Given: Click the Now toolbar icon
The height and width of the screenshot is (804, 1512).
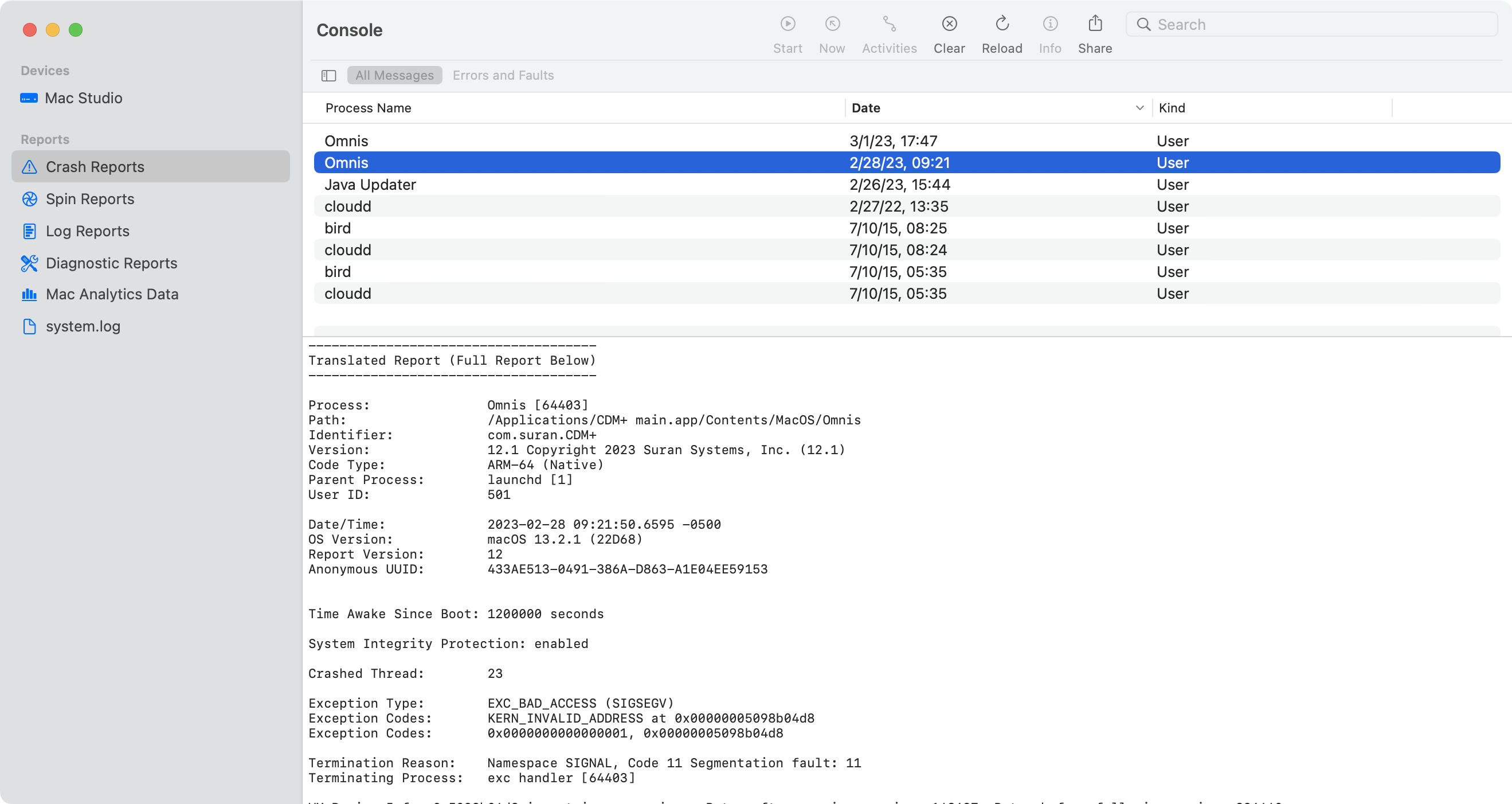Looking at the screenshot, I should coord(832,24).
